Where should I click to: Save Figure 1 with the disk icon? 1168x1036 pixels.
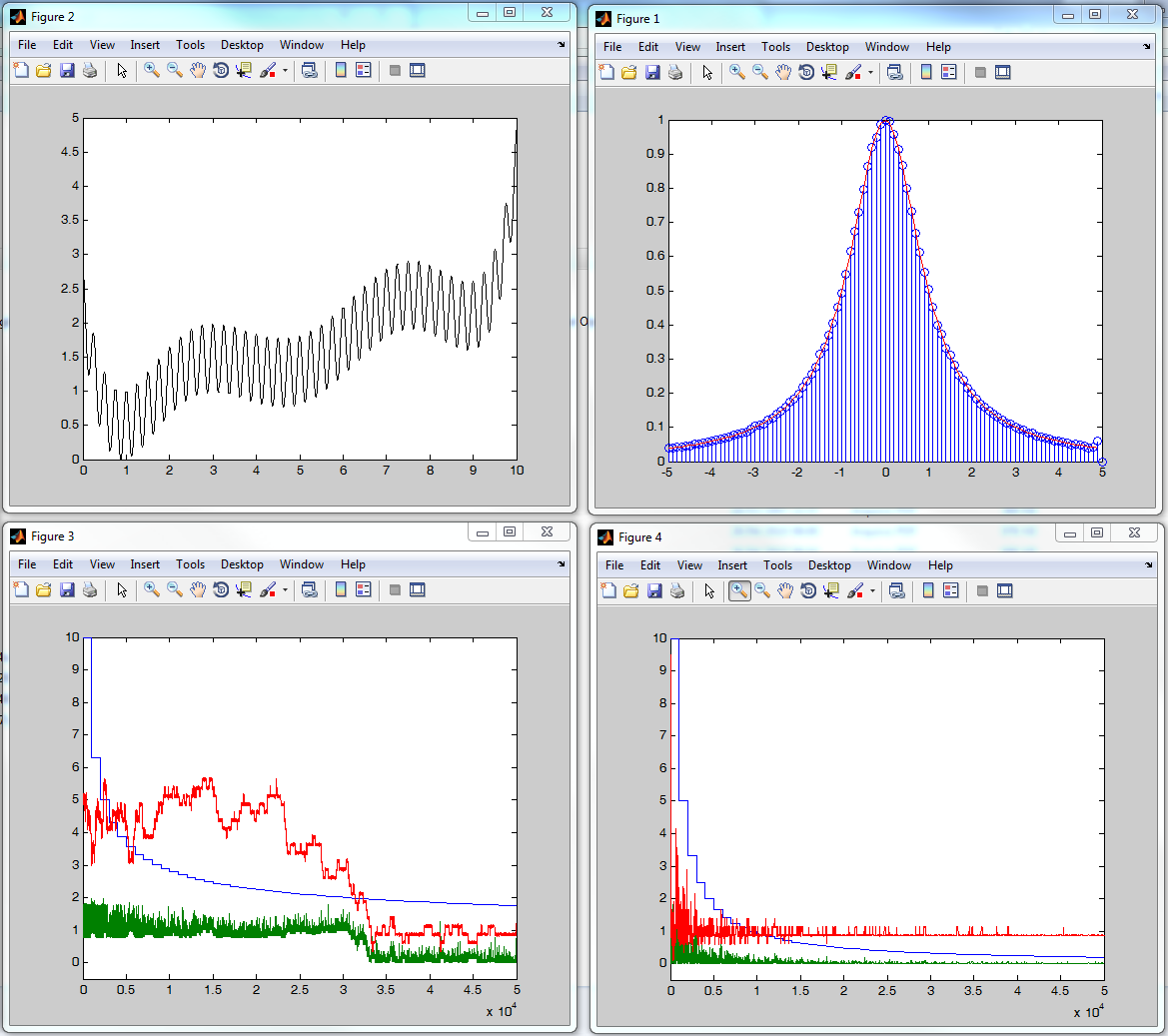pyautogui.click(x=652, y=72)
